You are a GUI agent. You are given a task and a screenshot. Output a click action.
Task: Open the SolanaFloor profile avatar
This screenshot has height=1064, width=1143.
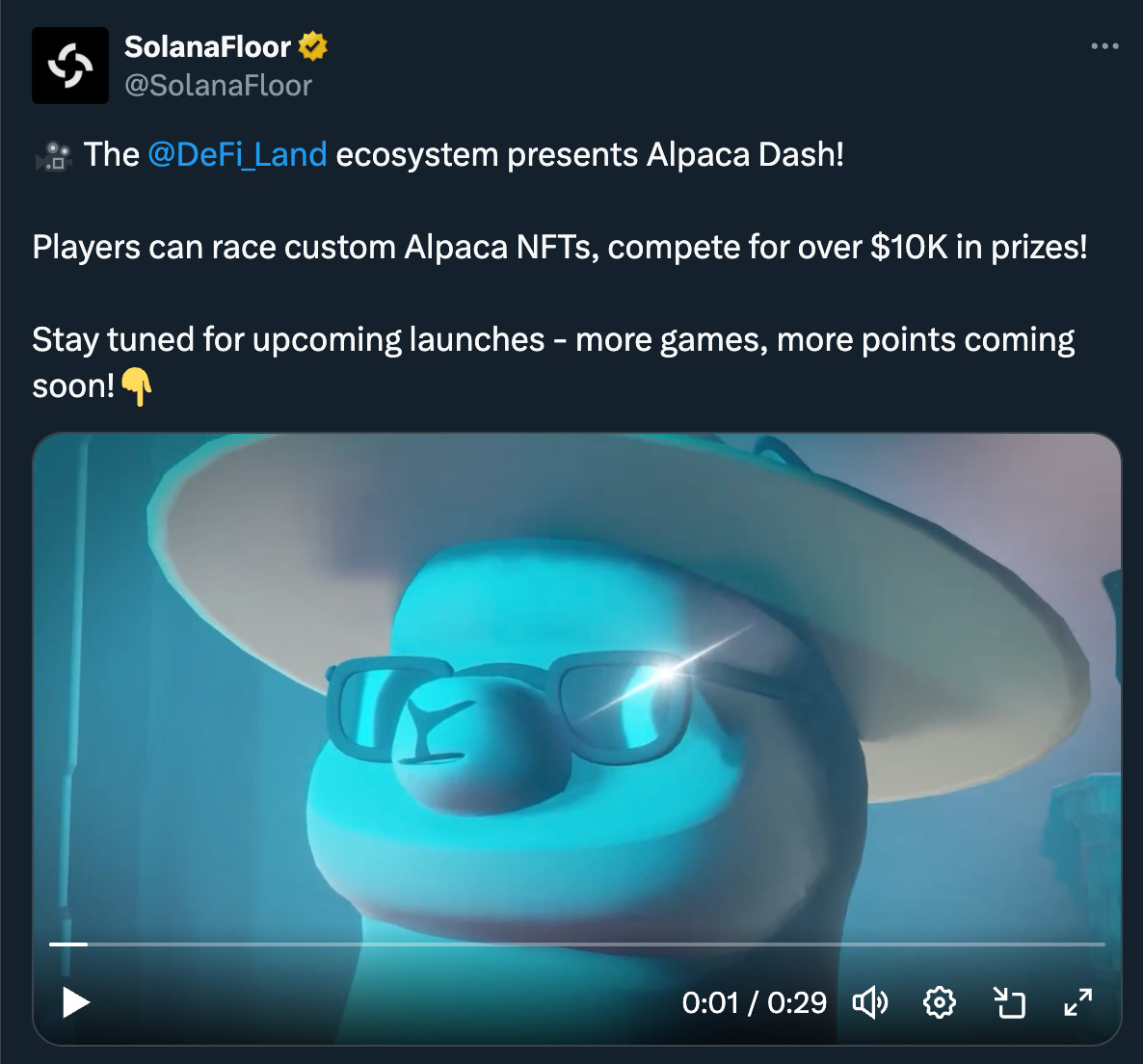70,66
